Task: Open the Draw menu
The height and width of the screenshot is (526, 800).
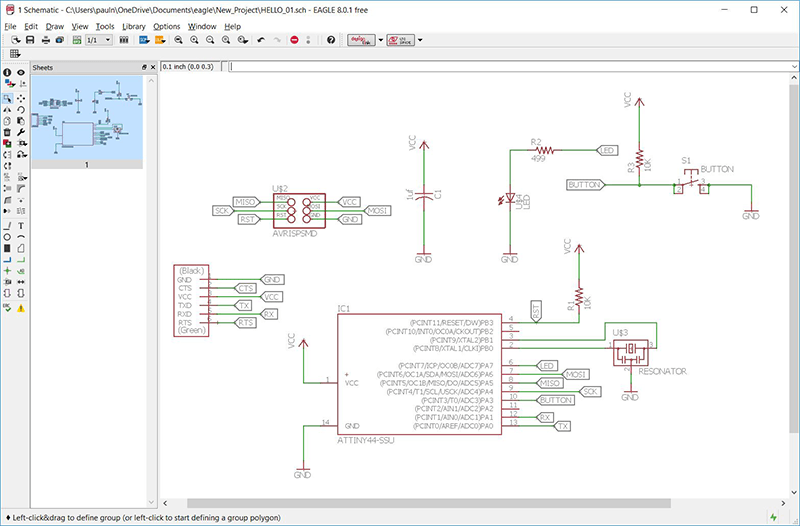Action: click(x=54, y=26)
